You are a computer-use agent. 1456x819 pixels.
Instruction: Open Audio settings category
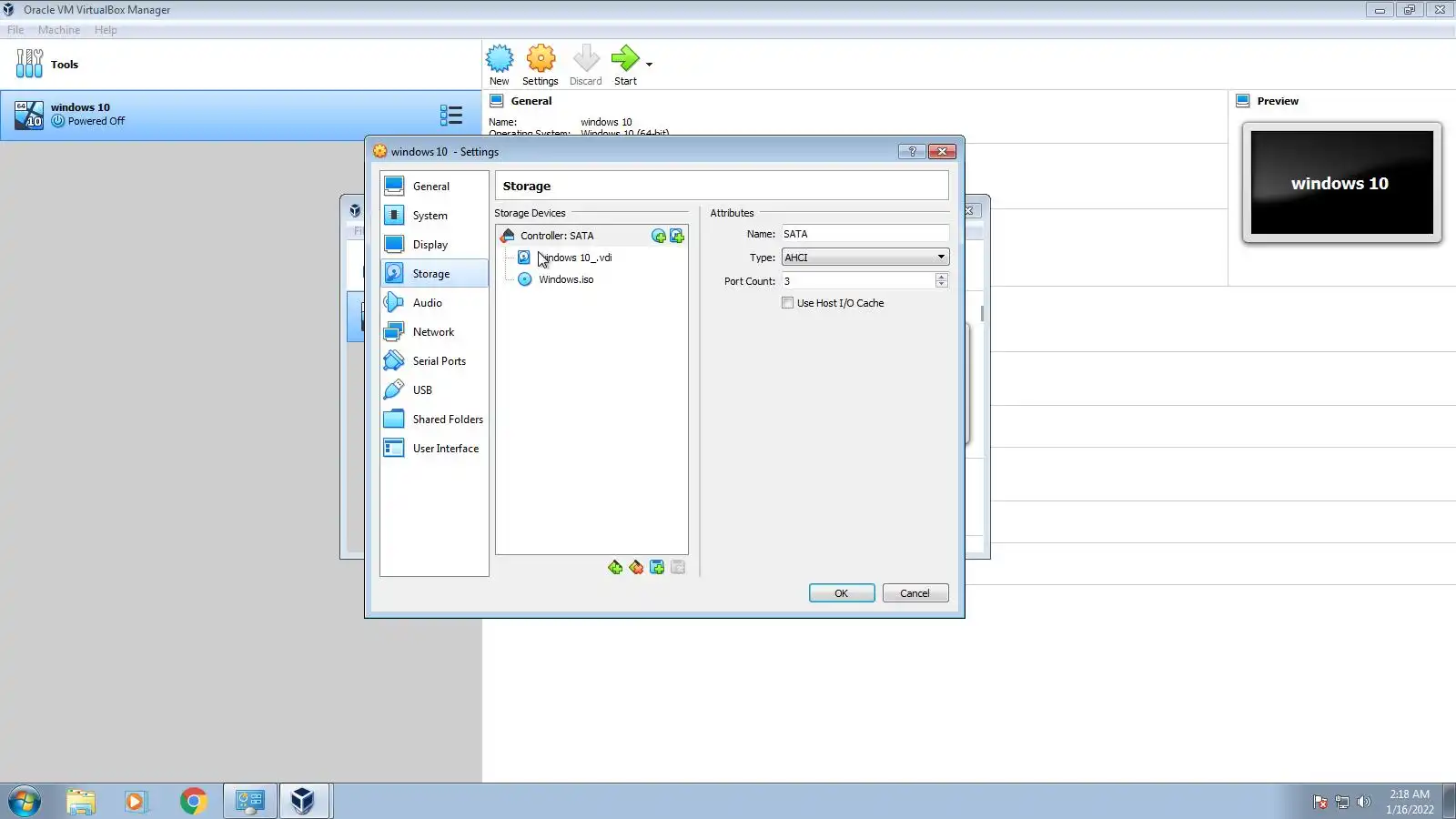click(434, 303)
